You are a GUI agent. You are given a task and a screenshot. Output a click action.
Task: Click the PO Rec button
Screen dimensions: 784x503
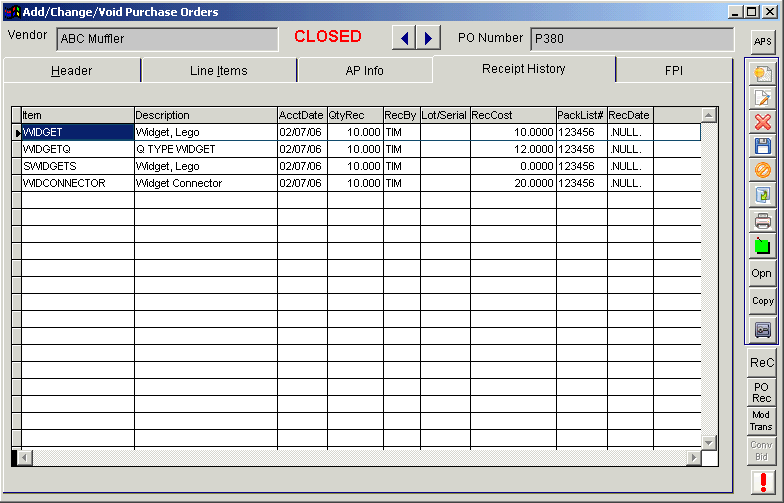pos(762,392)
